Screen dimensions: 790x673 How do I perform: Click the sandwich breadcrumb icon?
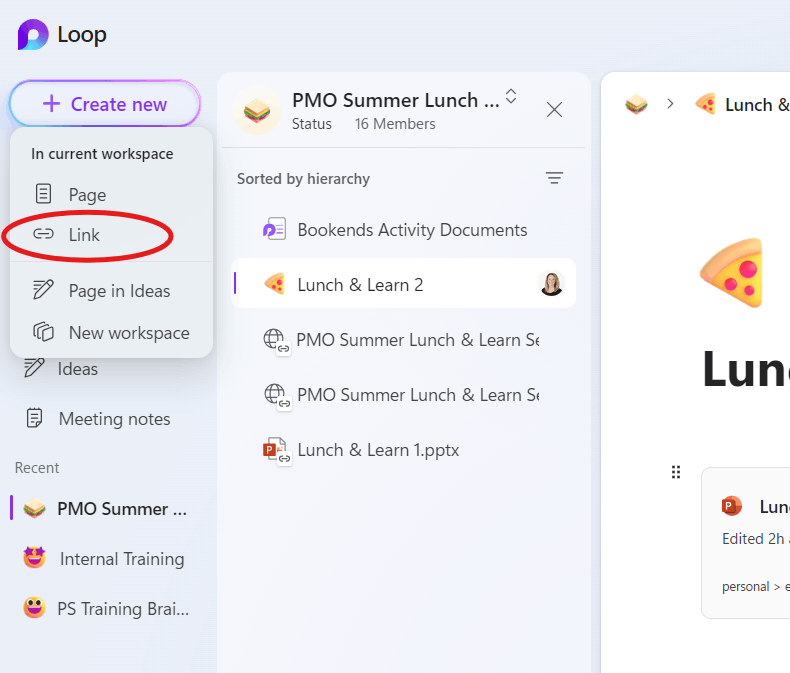pos(636,104)
